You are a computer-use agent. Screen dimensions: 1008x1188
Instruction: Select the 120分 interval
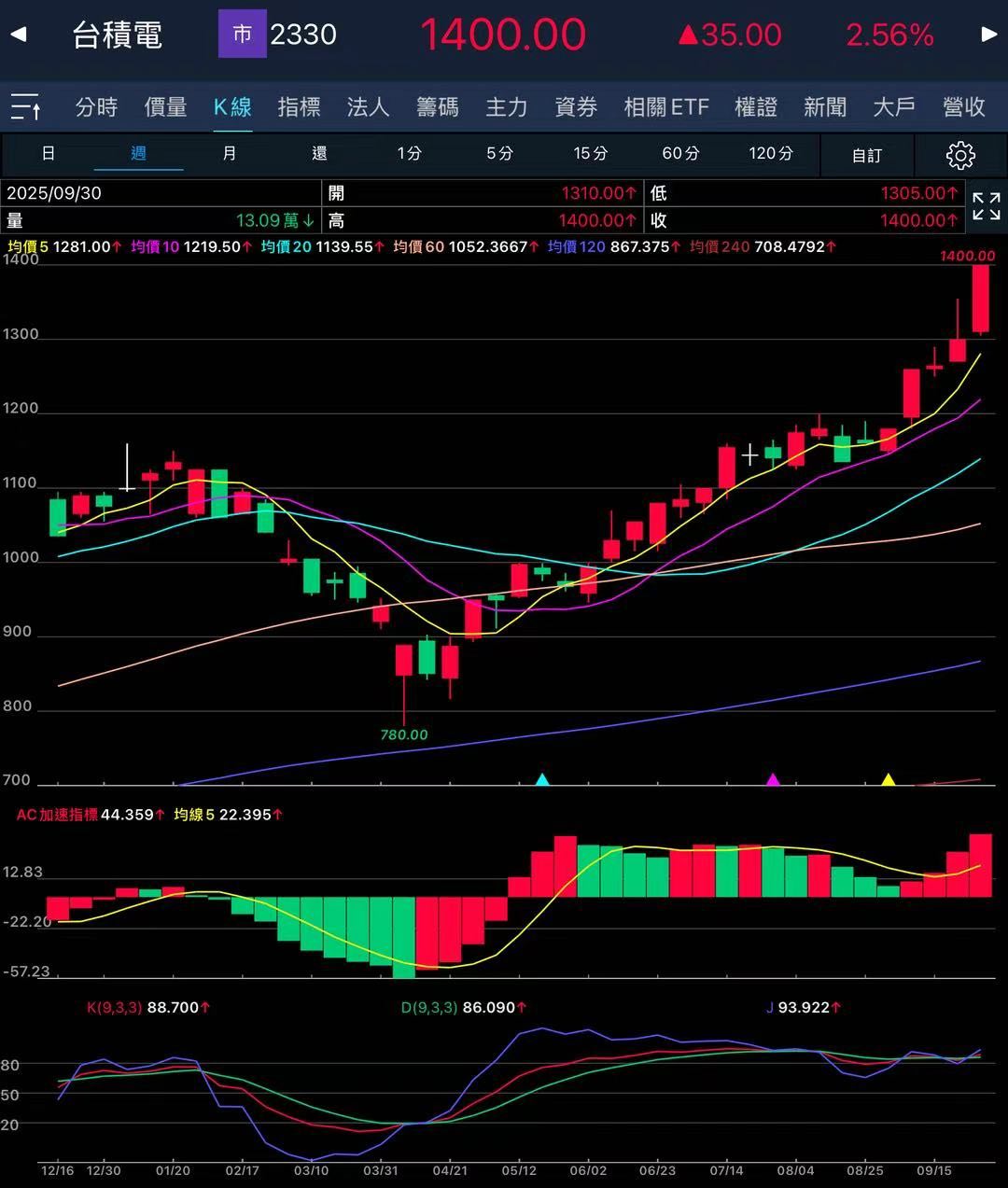tap(772, 153)
